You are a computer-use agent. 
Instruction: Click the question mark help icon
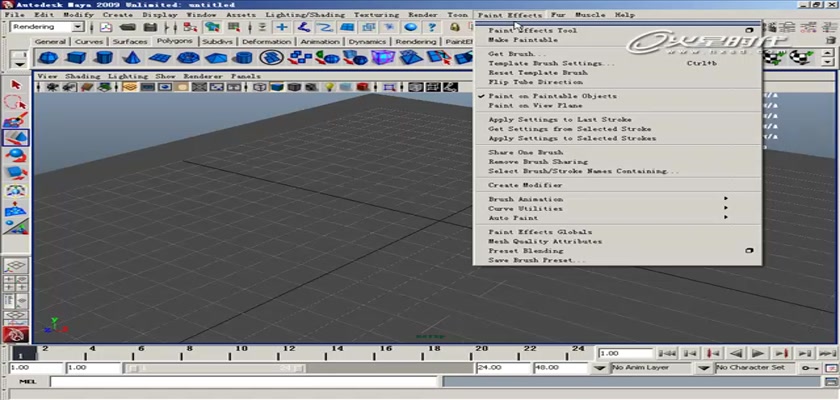pos(432,27)
